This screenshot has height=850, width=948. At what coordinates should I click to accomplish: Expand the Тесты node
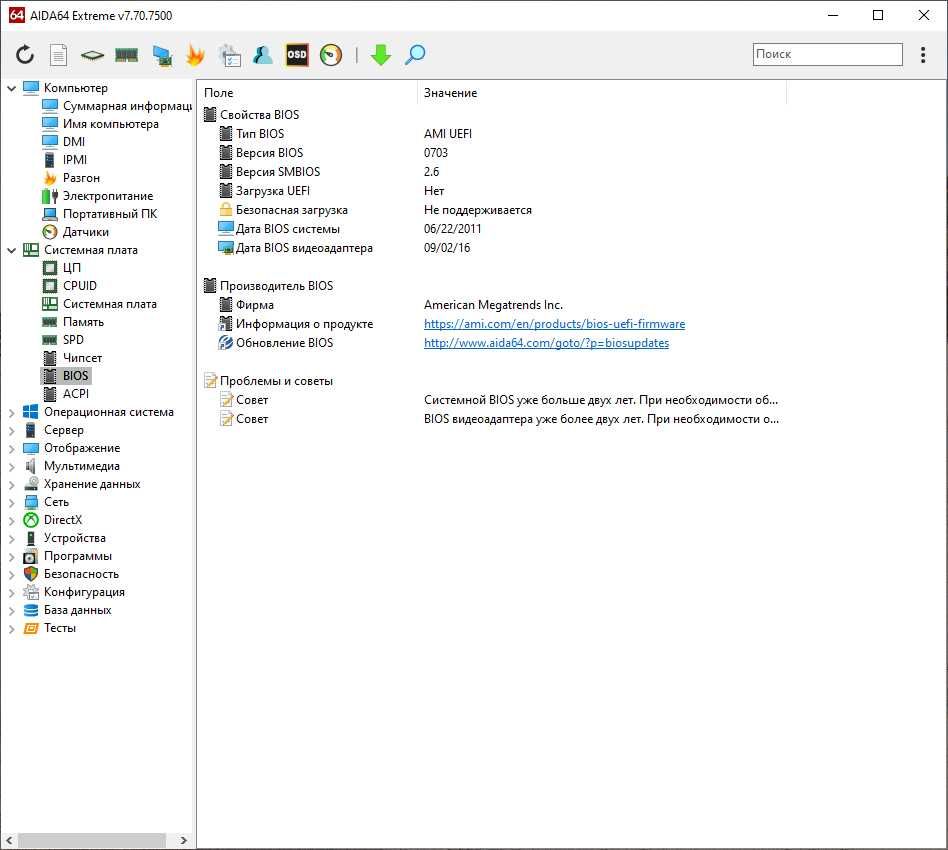(11, 629)
